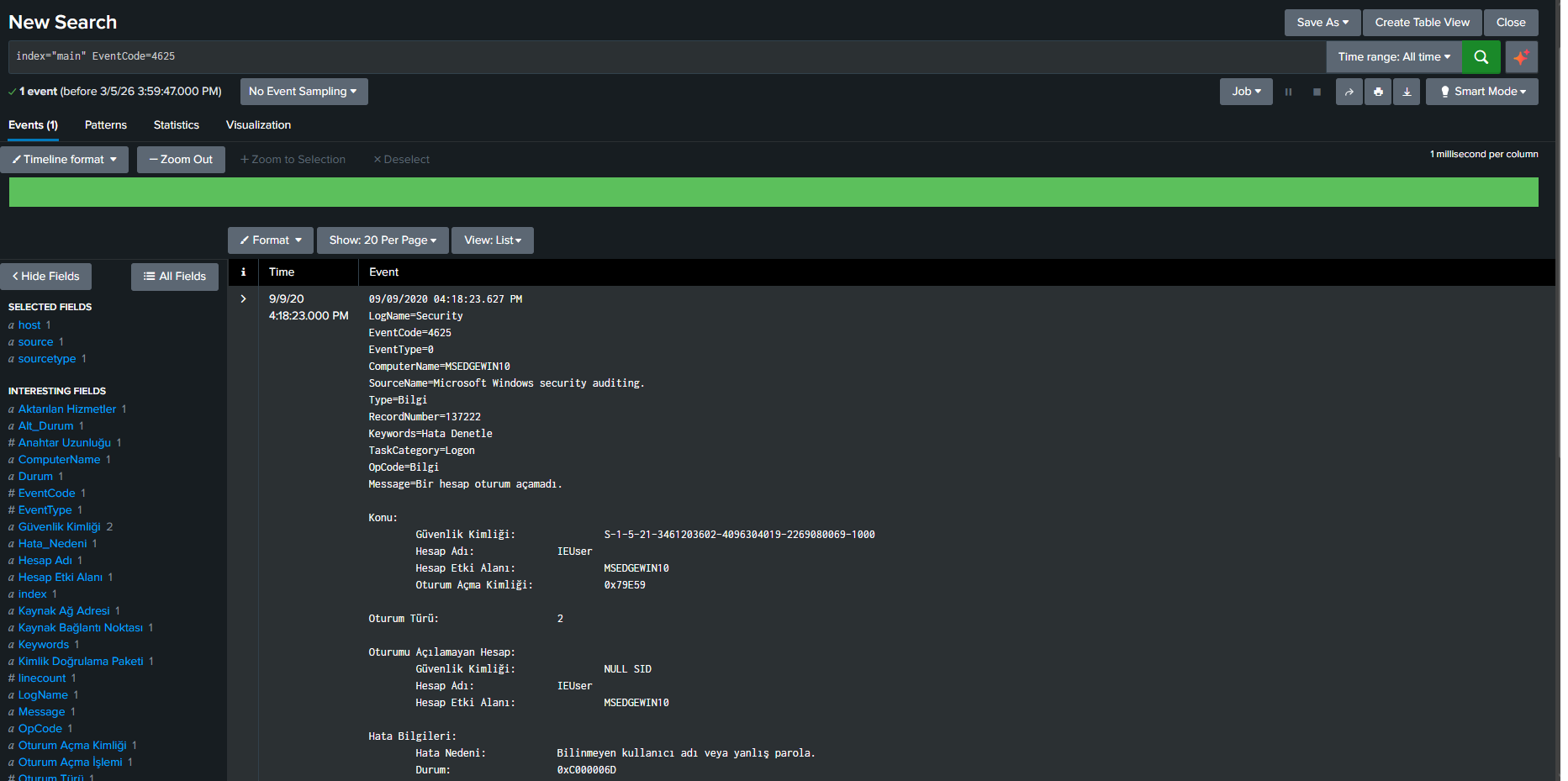Hide the fields sidebar
This screenshot has height=781, width=1568.
46,277
